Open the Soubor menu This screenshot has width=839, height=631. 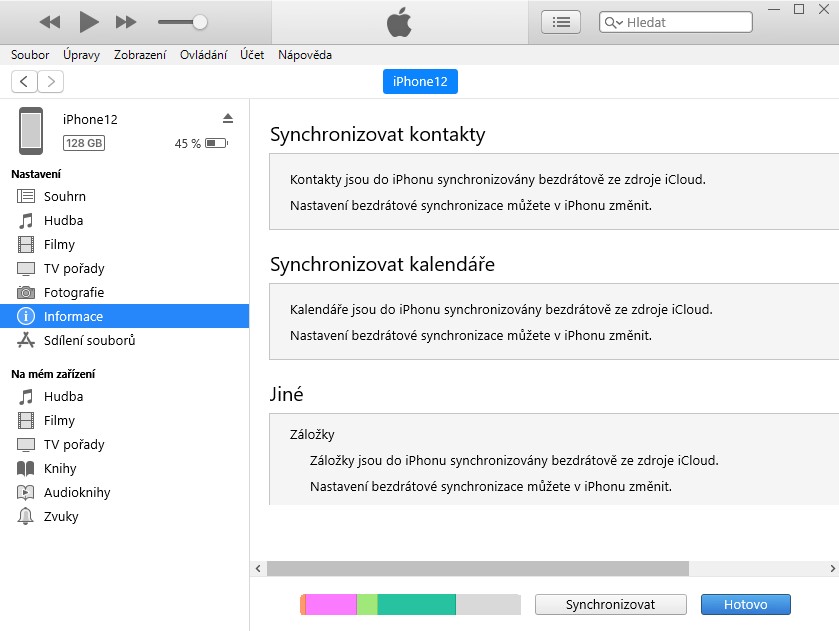pyautogui.click(x=30, y=55)
